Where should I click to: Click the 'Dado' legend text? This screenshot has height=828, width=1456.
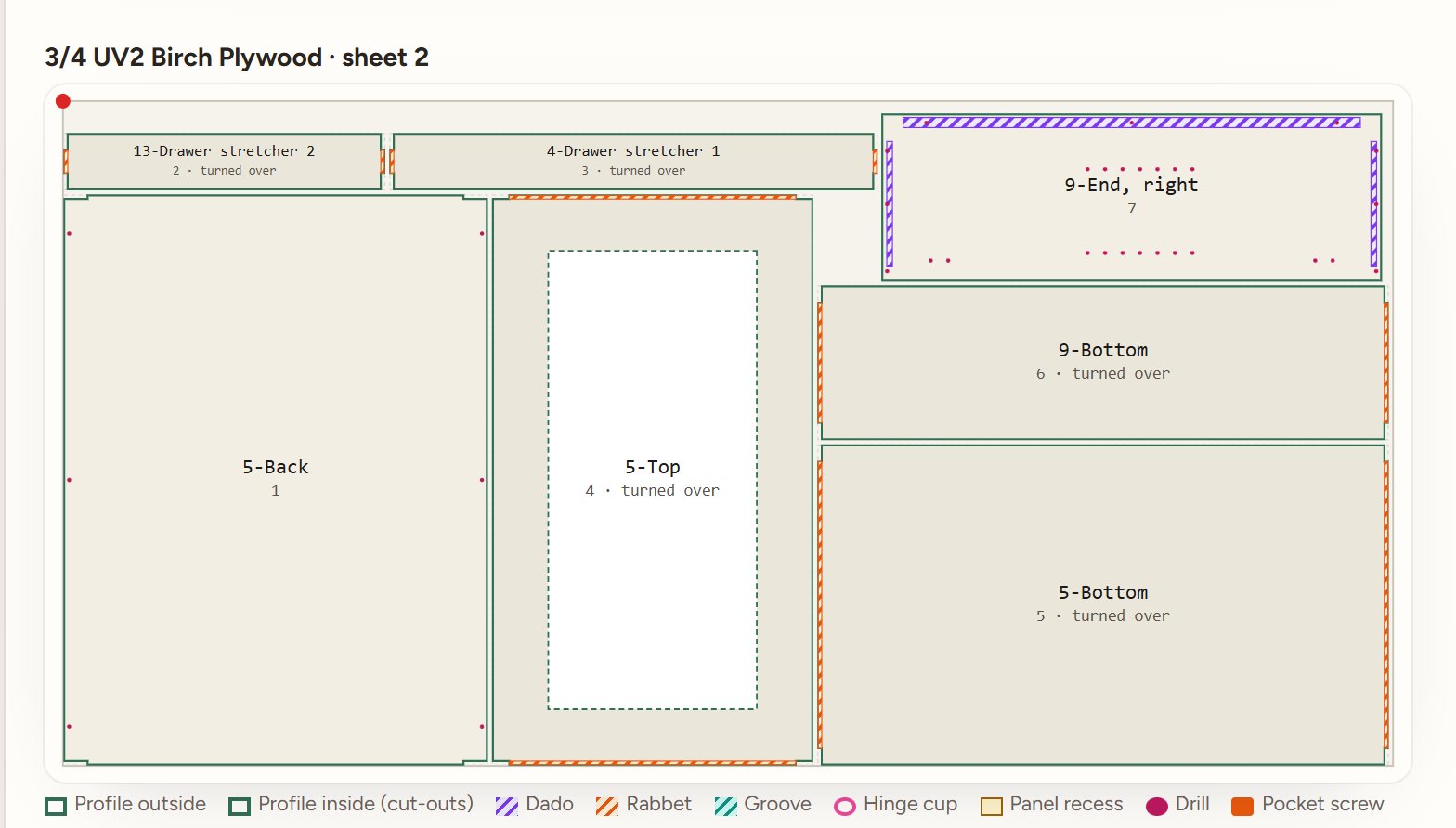[550, 804]
